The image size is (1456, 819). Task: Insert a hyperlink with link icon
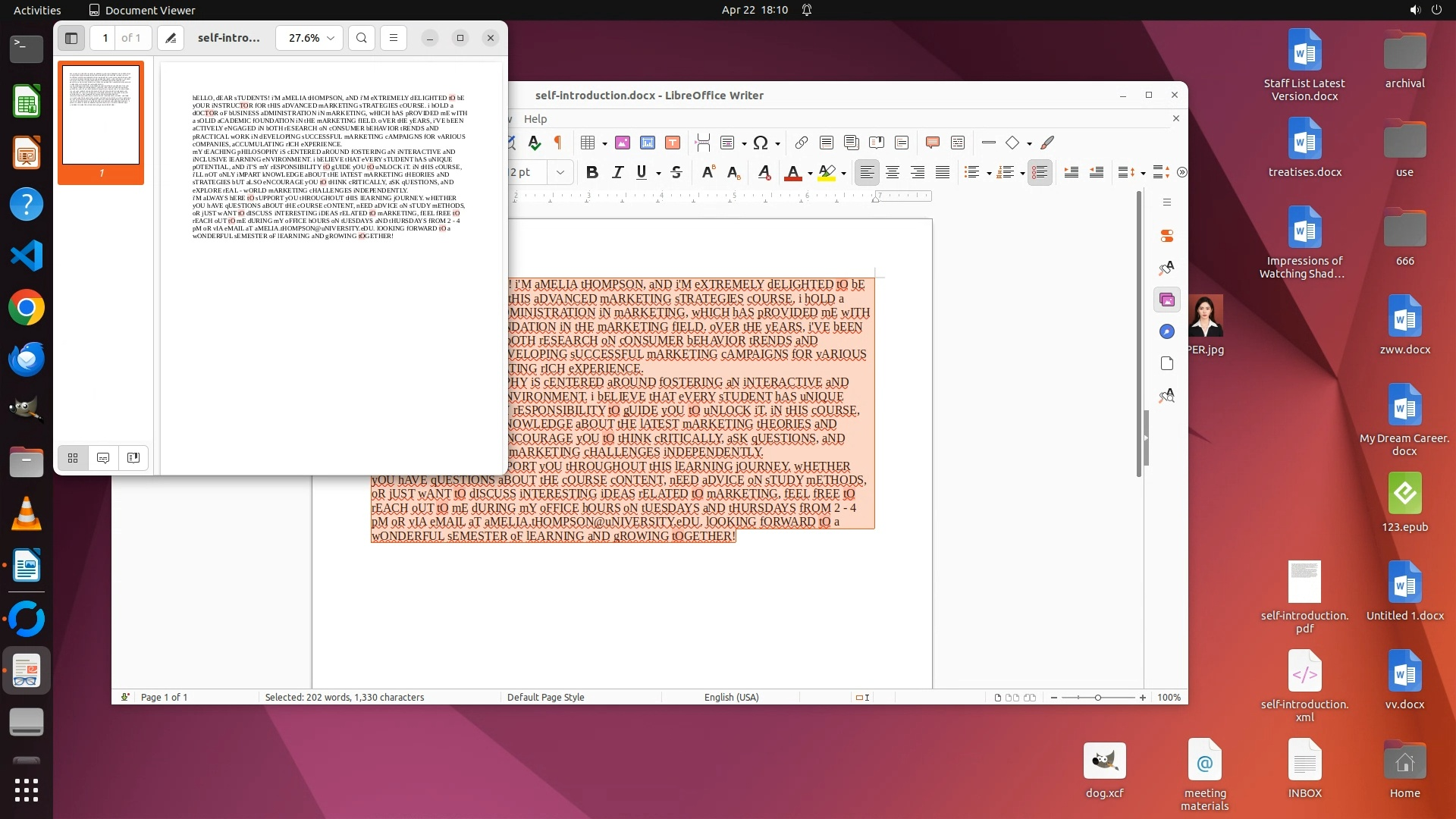[801, 143]
